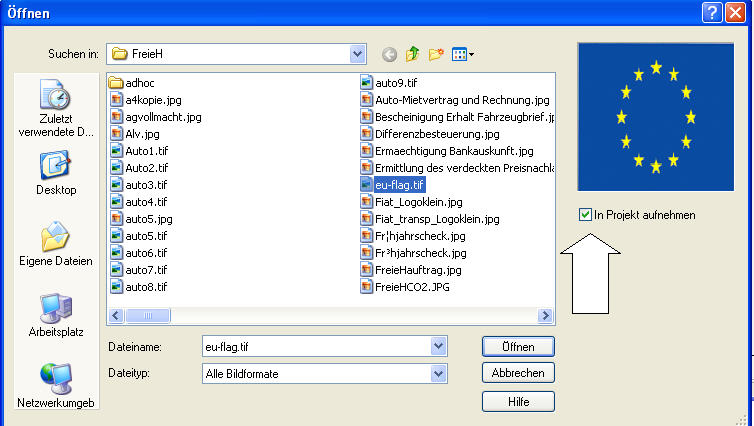
Task: Open Zuletzt verwendete Dokumente location
Action: (56, 109)
